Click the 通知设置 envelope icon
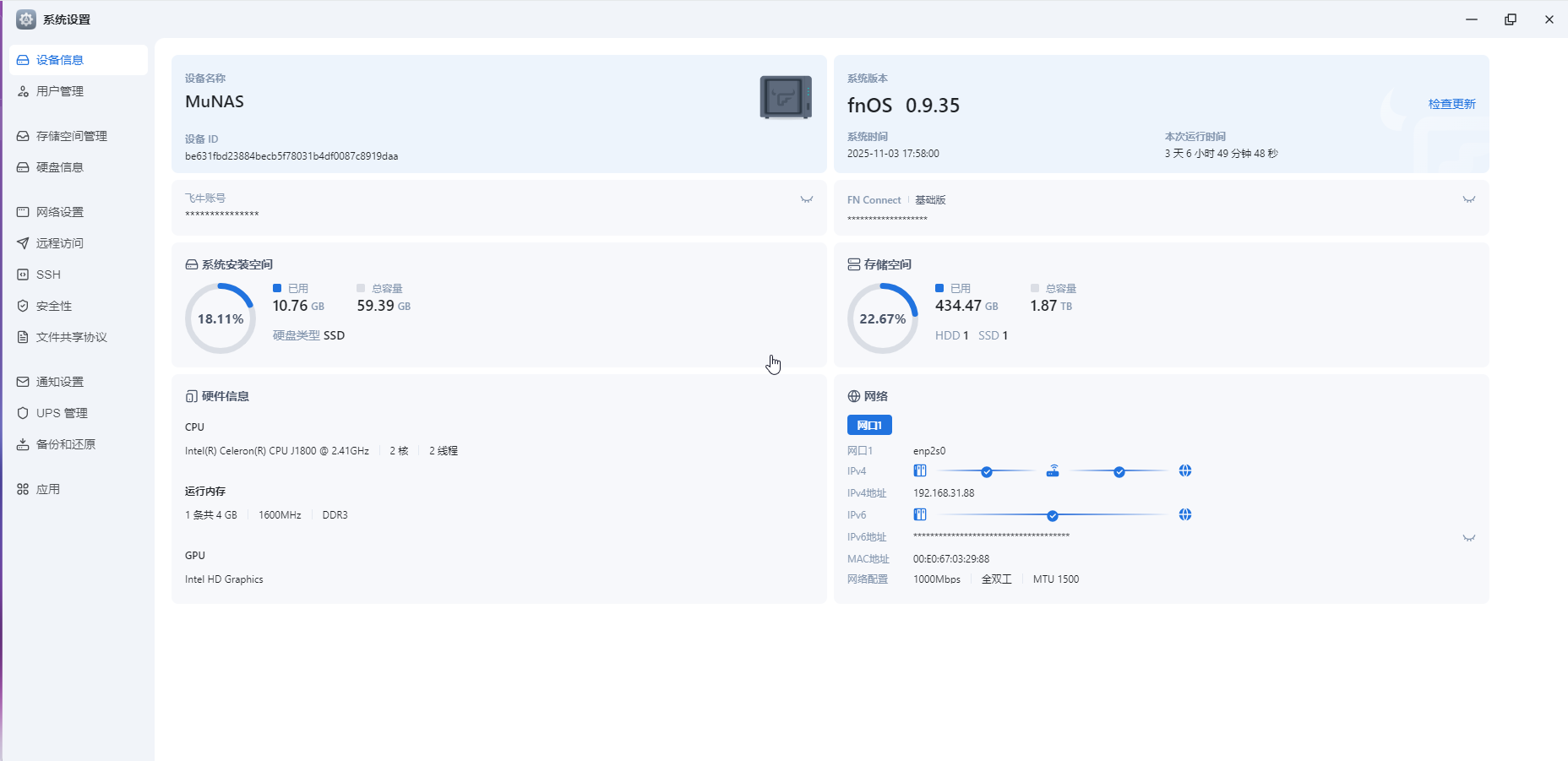The width and height of the screenshot is (1568, 761). pos(23,382)
